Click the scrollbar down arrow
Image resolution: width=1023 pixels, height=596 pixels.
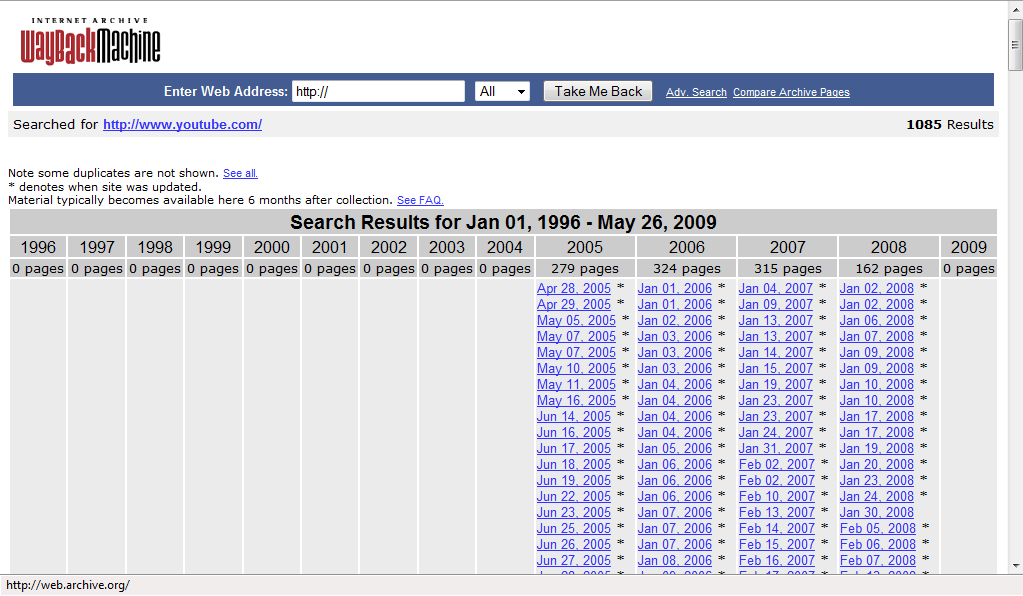coord(1015,566)
